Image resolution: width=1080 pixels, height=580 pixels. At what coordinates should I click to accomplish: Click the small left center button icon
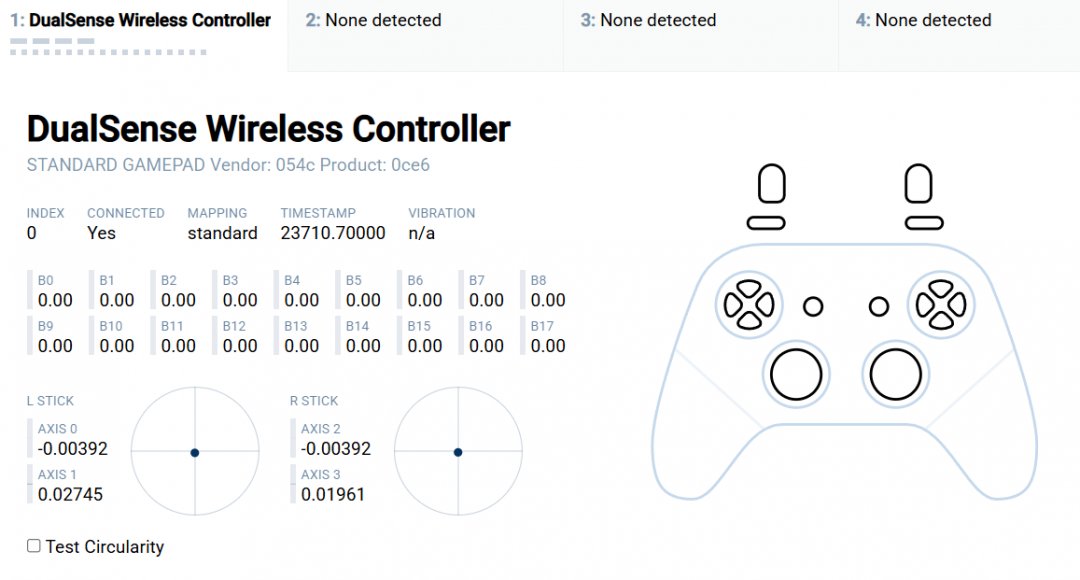813,307
